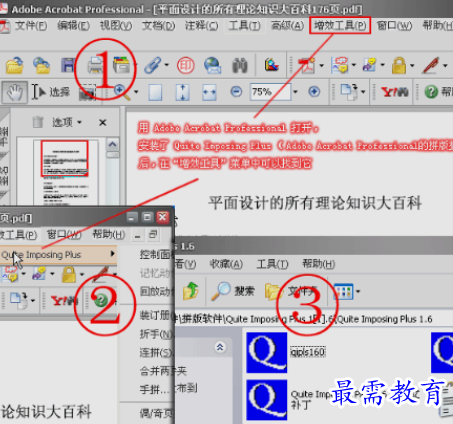Viewport: 453px width, 424px height.
Task: Click the Fit Page vertical arrows icon
Action: (x=182, y=92)
